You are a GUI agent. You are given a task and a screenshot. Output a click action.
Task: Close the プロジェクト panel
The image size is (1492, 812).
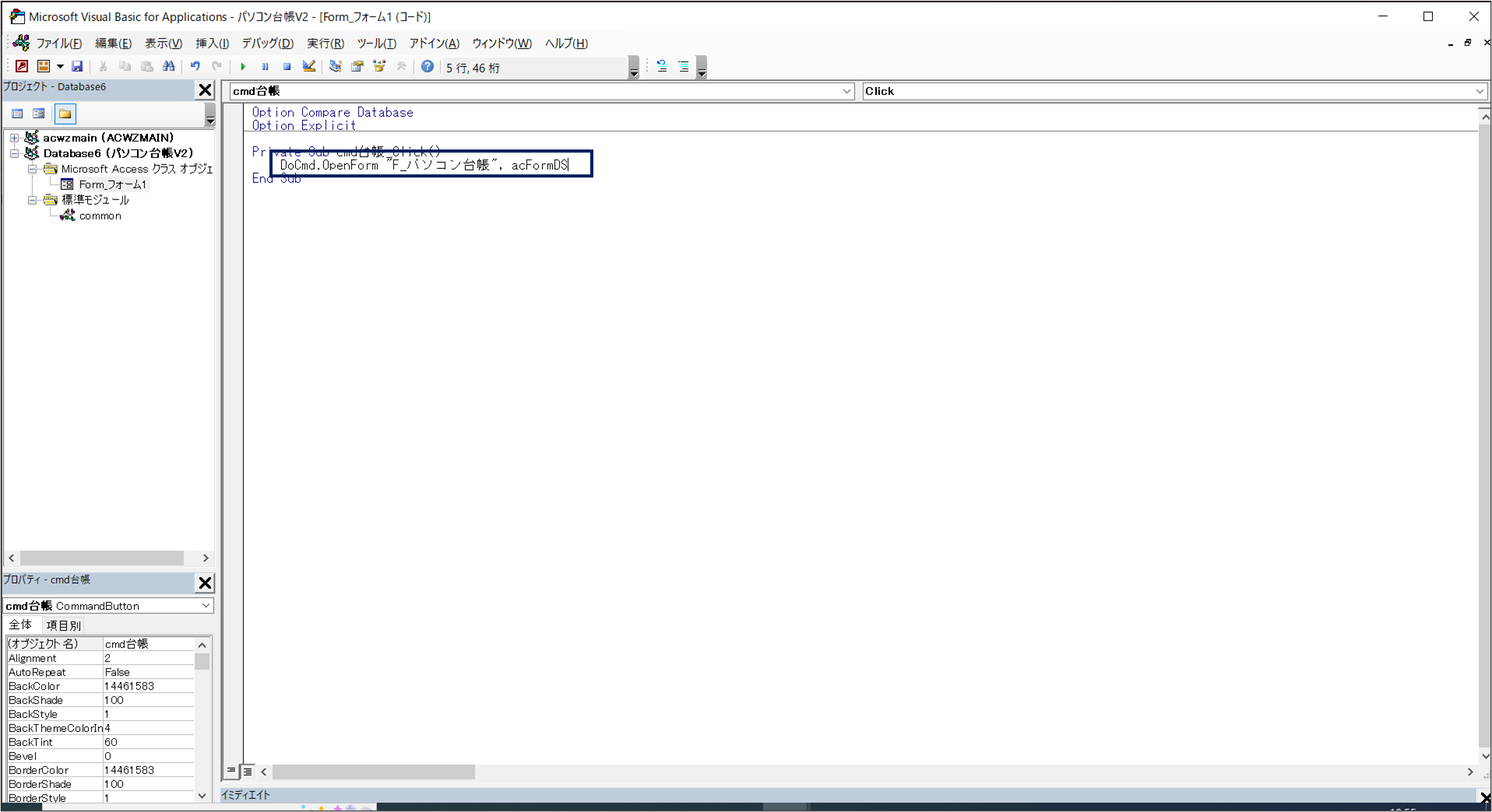[x=205, y=90]
